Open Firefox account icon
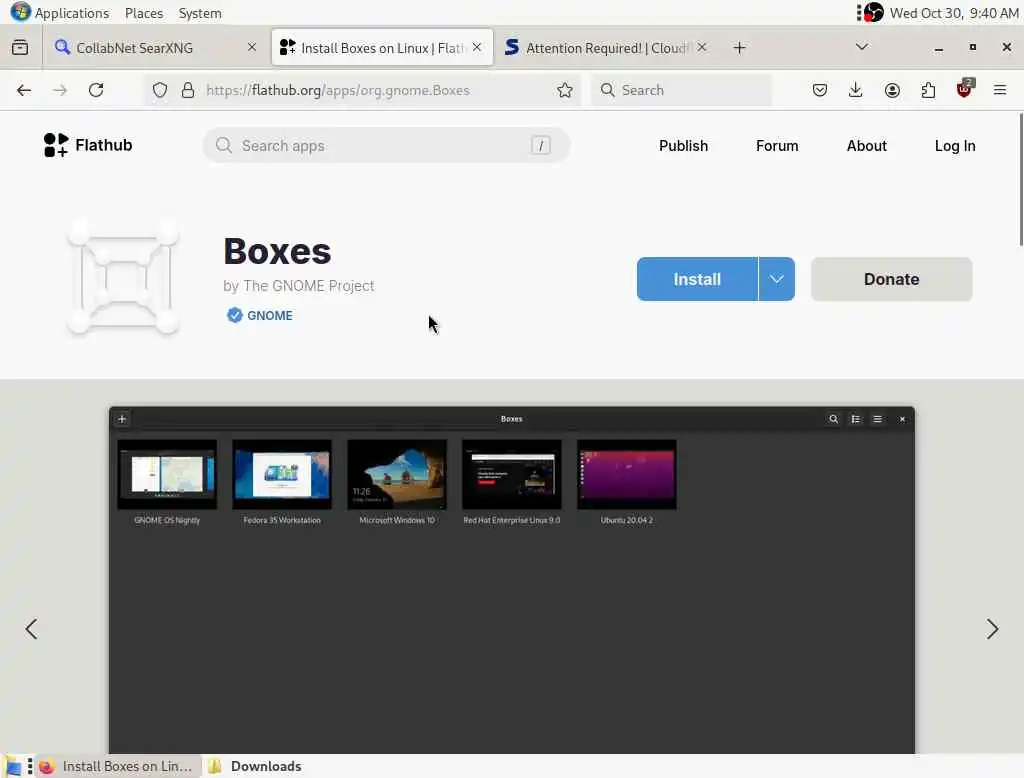 (x=892, y=90)
